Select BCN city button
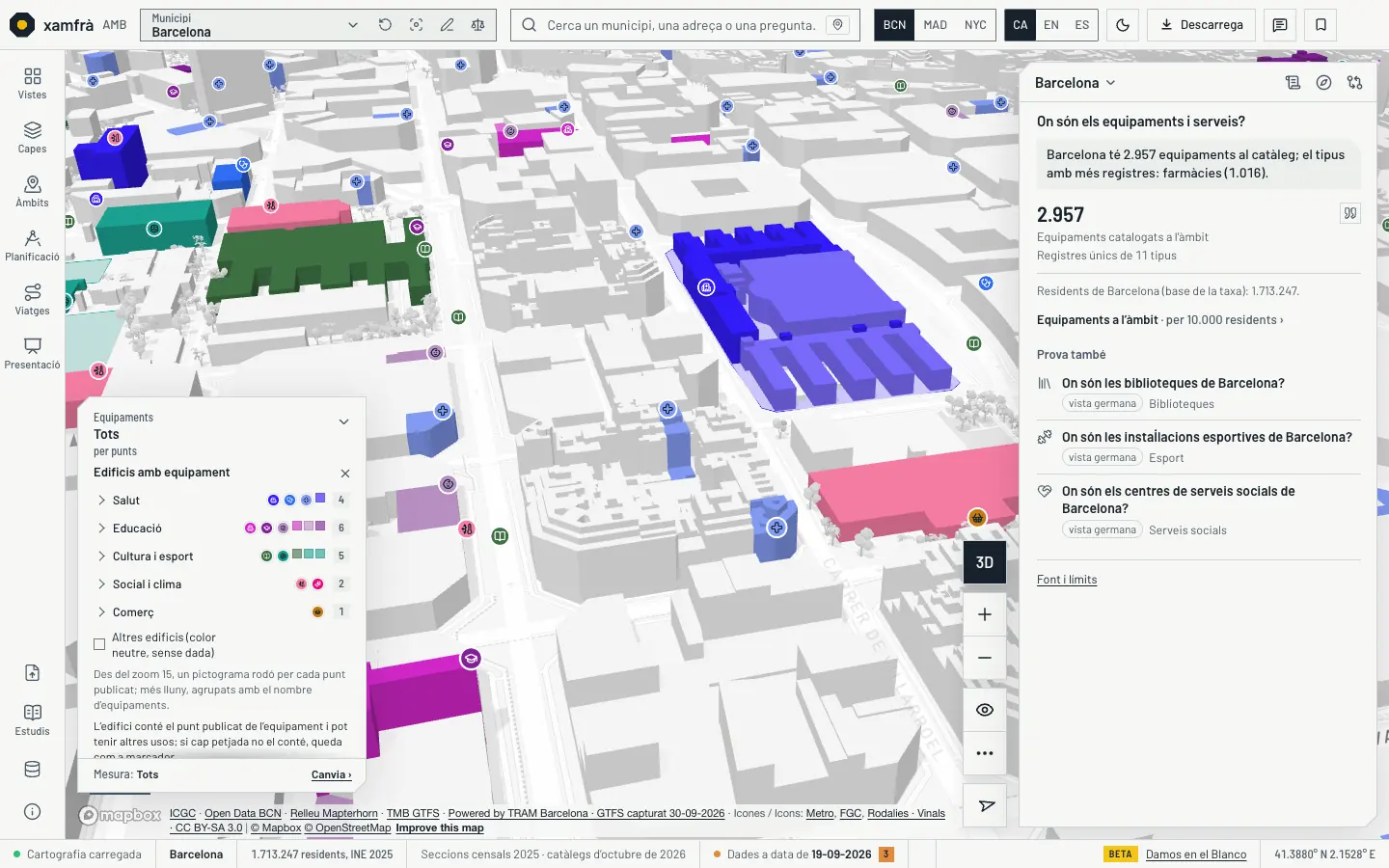 click(894, 25)
